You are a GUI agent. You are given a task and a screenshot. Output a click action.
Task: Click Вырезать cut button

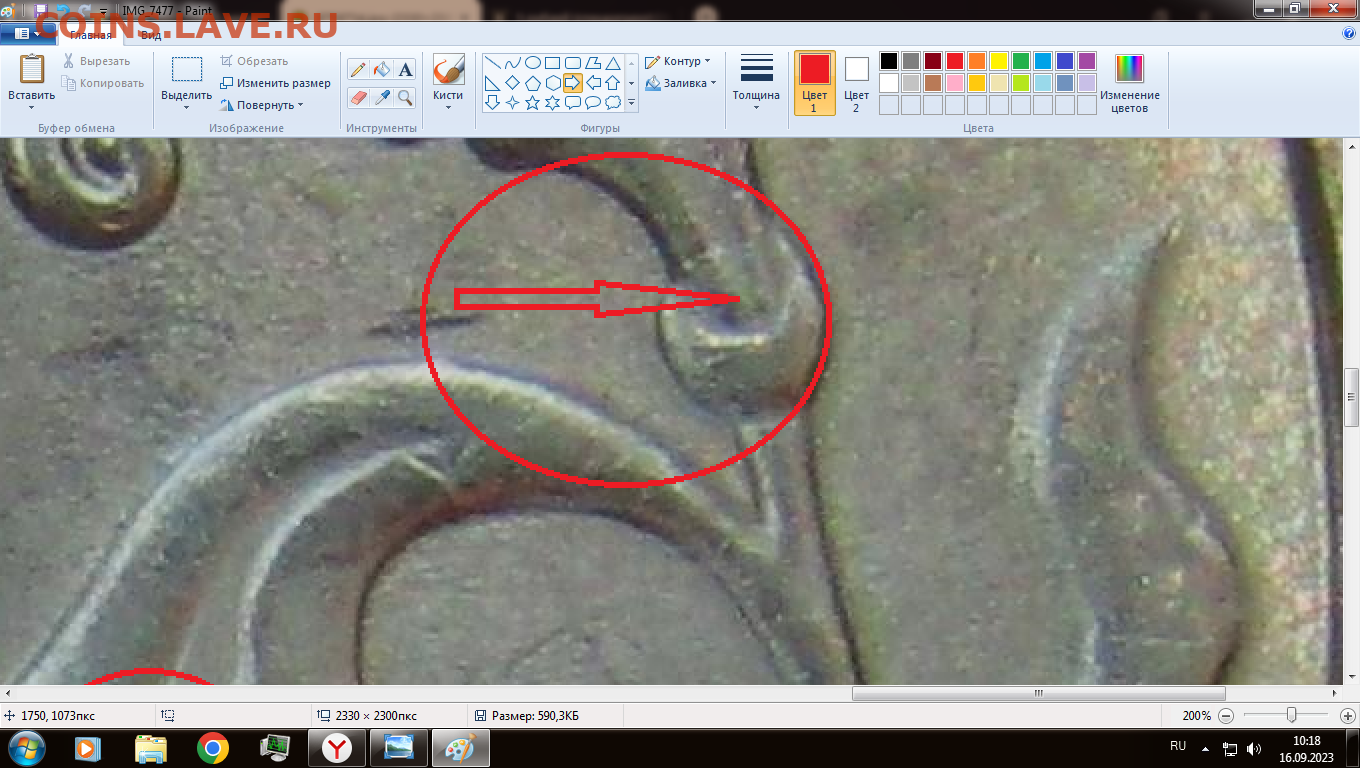pyautogui.click(x=96, y=61)
